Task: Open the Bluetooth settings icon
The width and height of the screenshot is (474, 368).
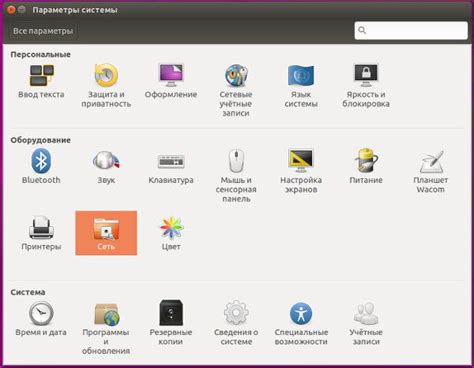Action: pyautogui.click(x=41, y=166)
